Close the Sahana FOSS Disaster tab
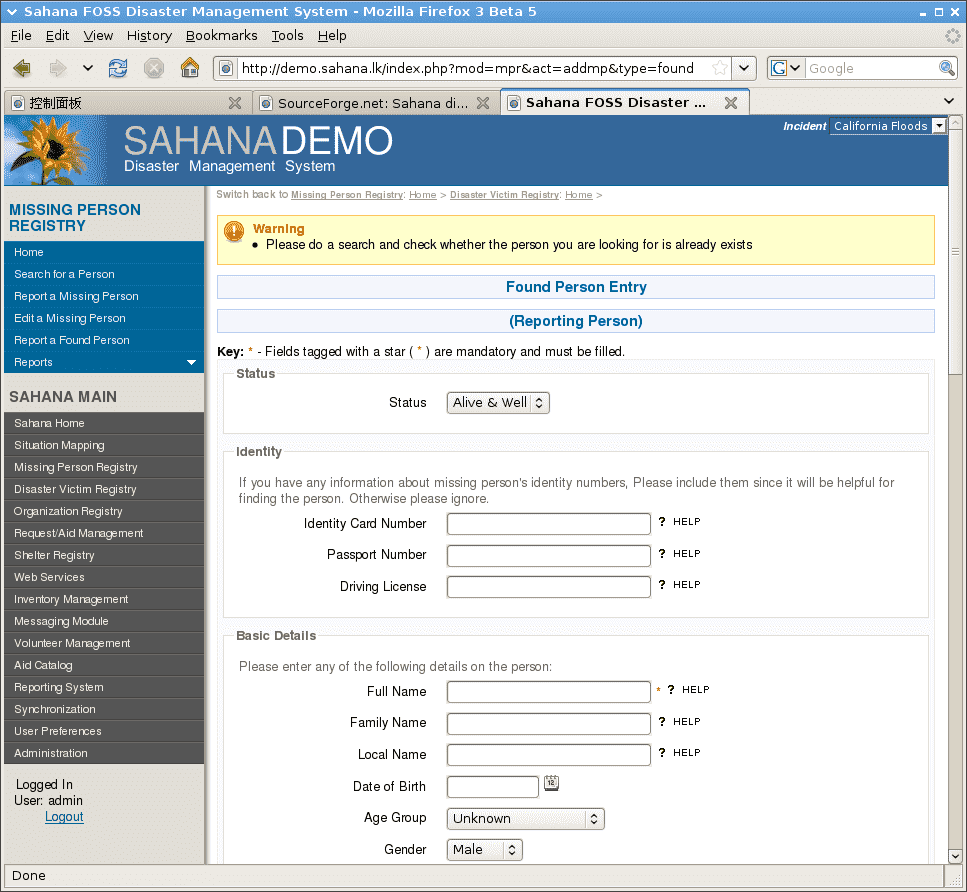Viewport: 967px width, 892px height. tap(731, 103)
